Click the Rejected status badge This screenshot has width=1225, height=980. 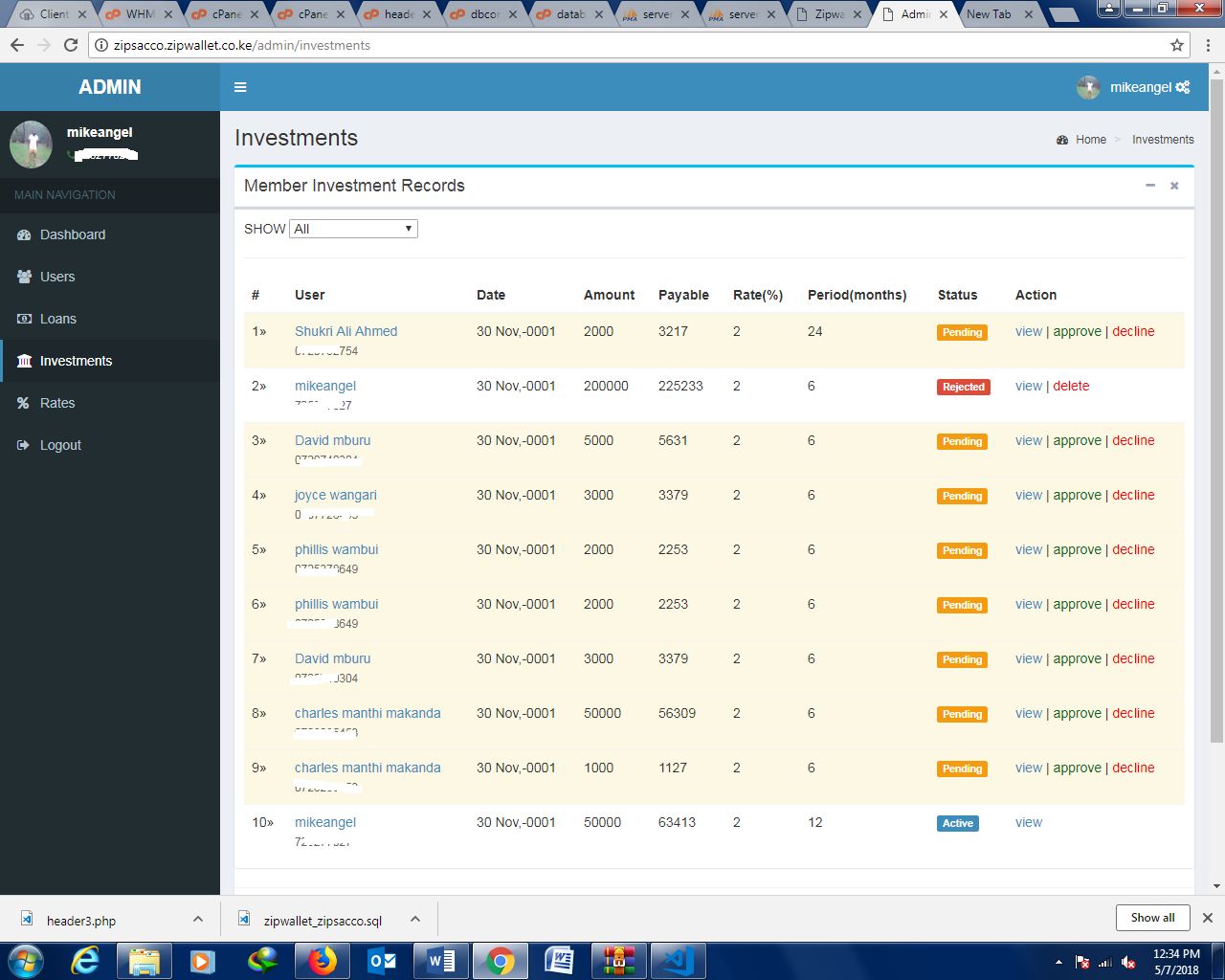[964, 387]
